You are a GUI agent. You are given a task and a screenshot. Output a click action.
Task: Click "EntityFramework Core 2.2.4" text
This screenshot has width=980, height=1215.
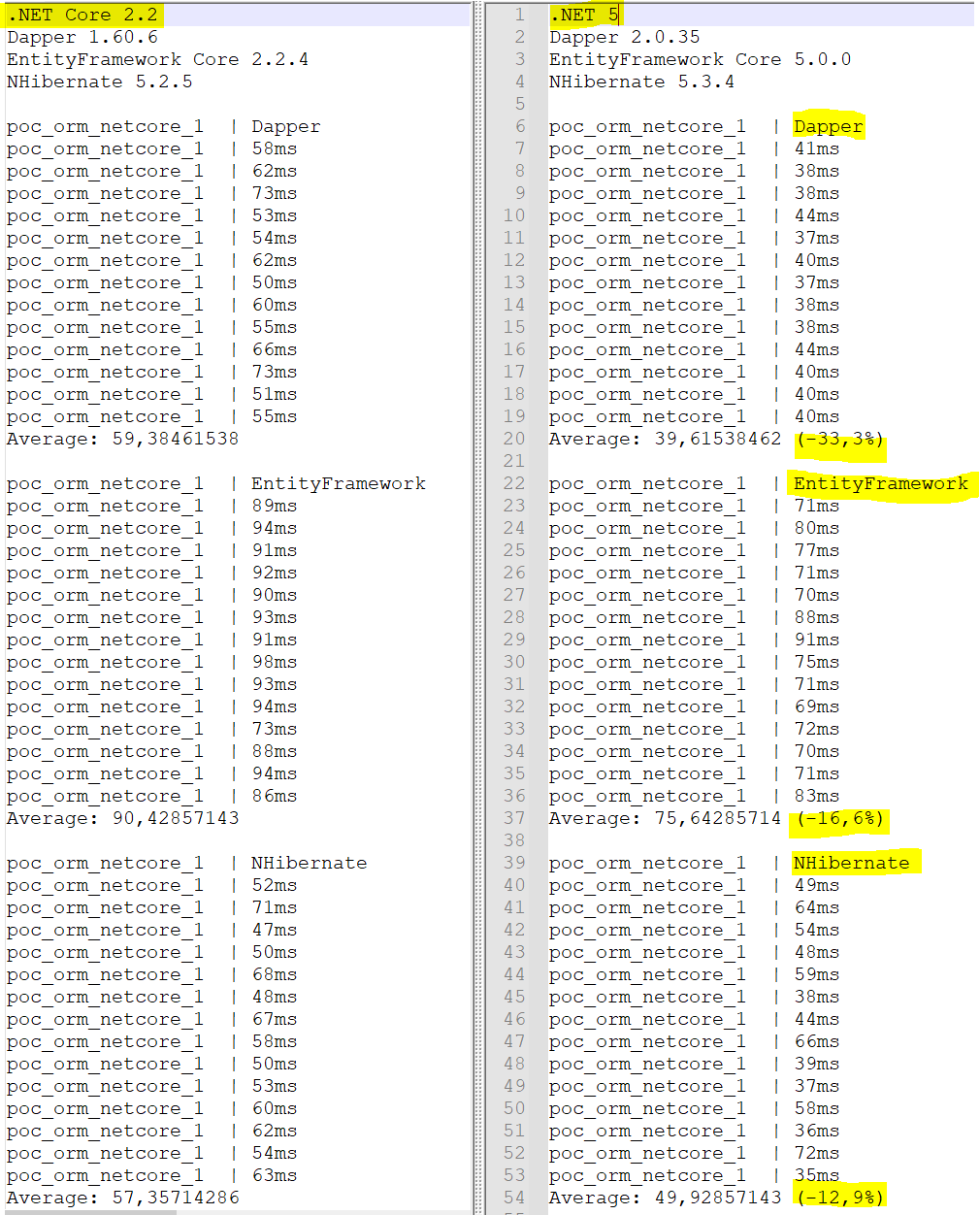pos(158,59)
